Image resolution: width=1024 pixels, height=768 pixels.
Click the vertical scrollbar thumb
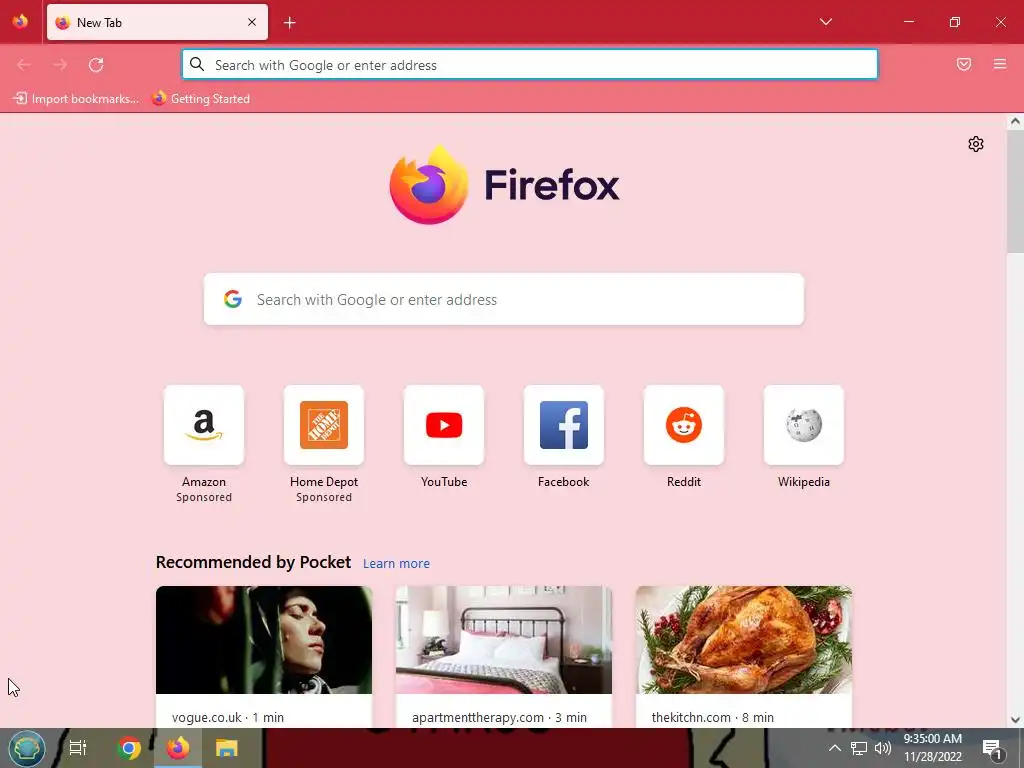(1015, 191)
